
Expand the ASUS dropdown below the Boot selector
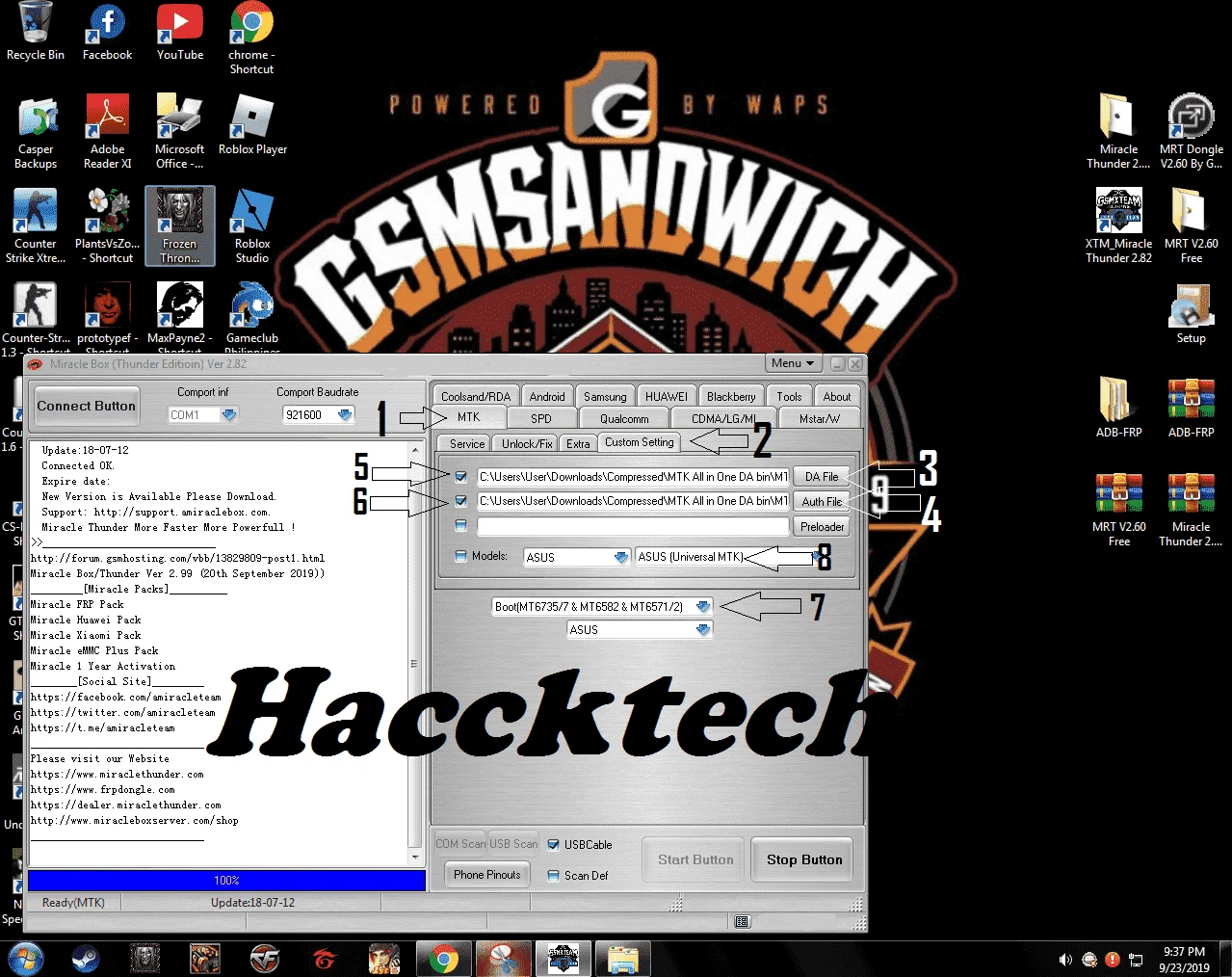click(703, 629)
